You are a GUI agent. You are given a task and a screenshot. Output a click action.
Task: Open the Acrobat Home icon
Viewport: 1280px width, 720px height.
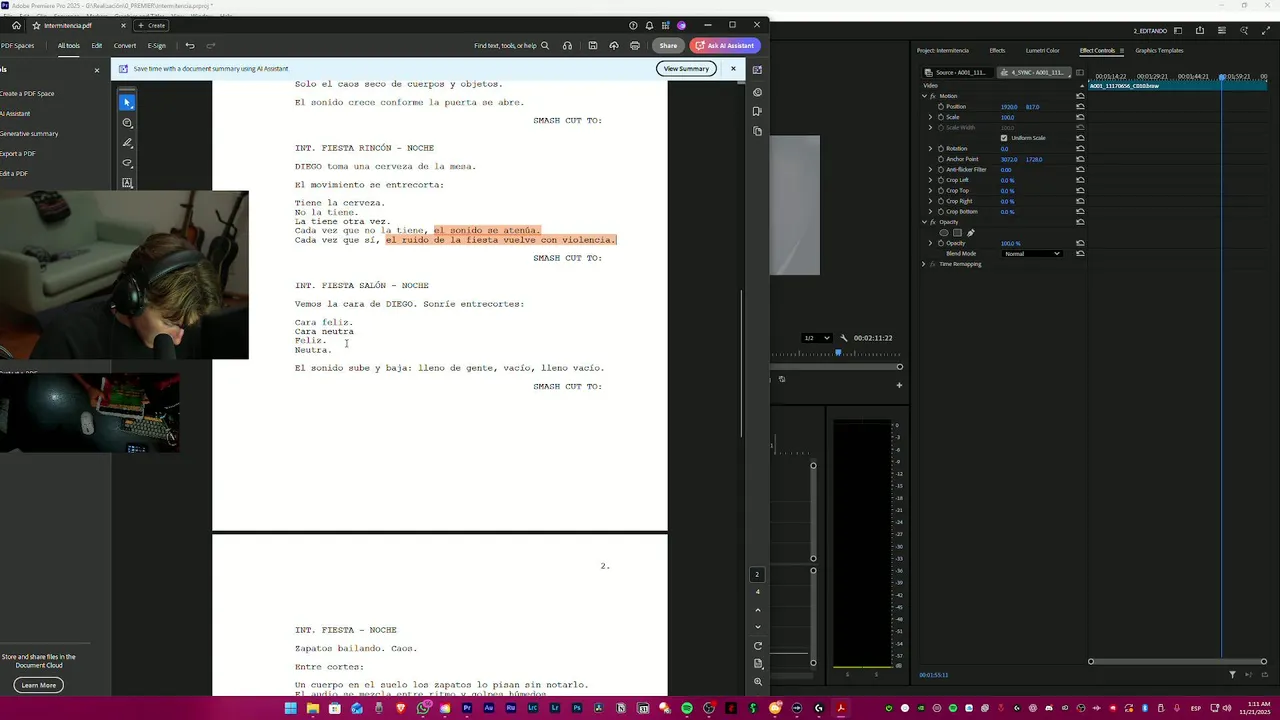(16, 25)
